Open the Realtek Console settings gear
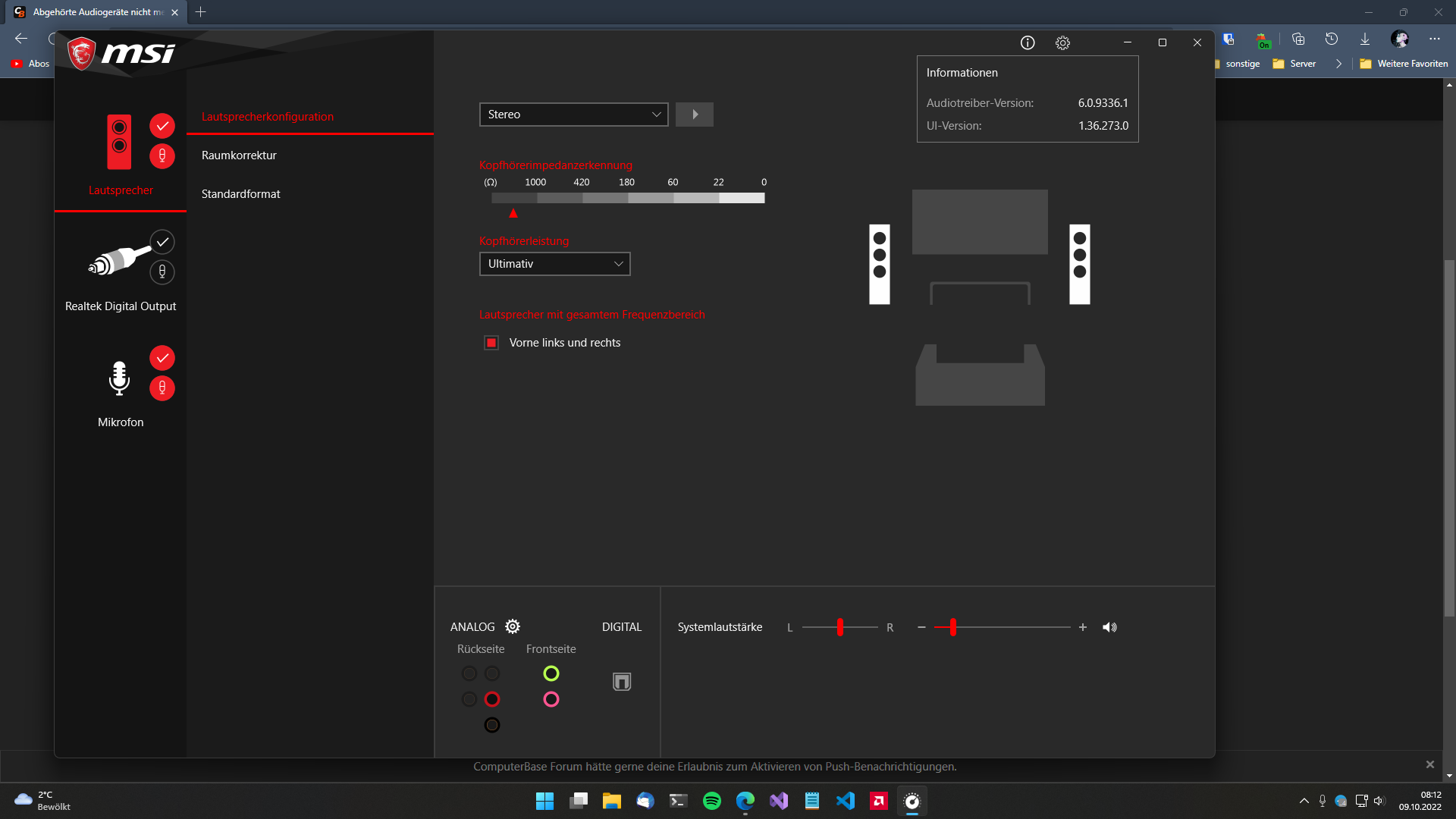Viewport: 1456px width, 819px height. (x=1062, y=42)
